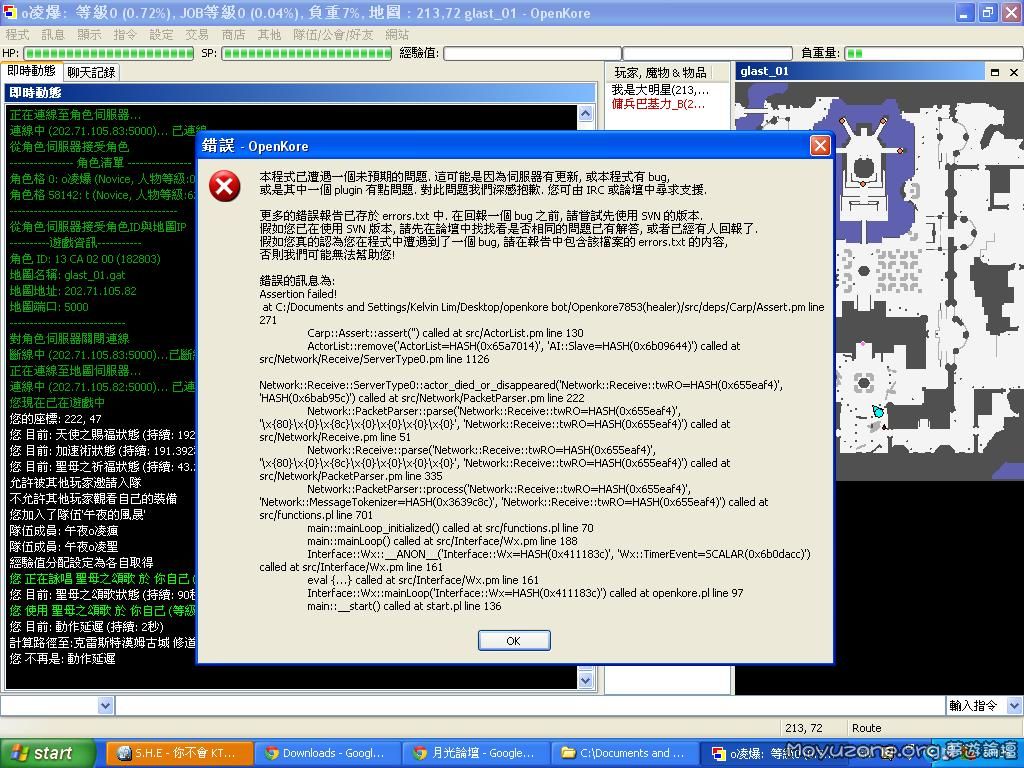Open the 訊息 menu
The image size is (1024, 768).
[53, 35]
